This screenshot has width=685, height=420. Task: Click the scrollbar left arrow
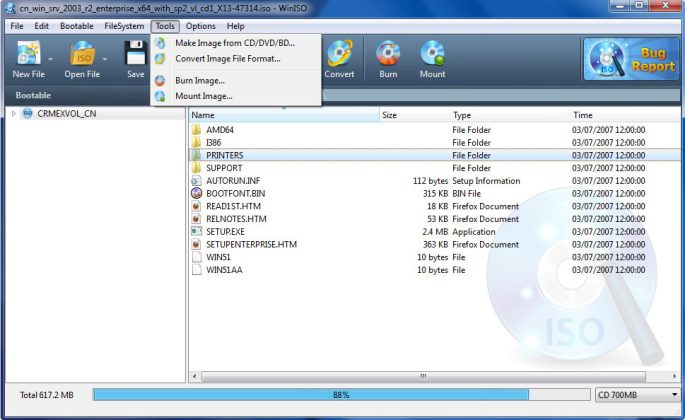(194, 376)
